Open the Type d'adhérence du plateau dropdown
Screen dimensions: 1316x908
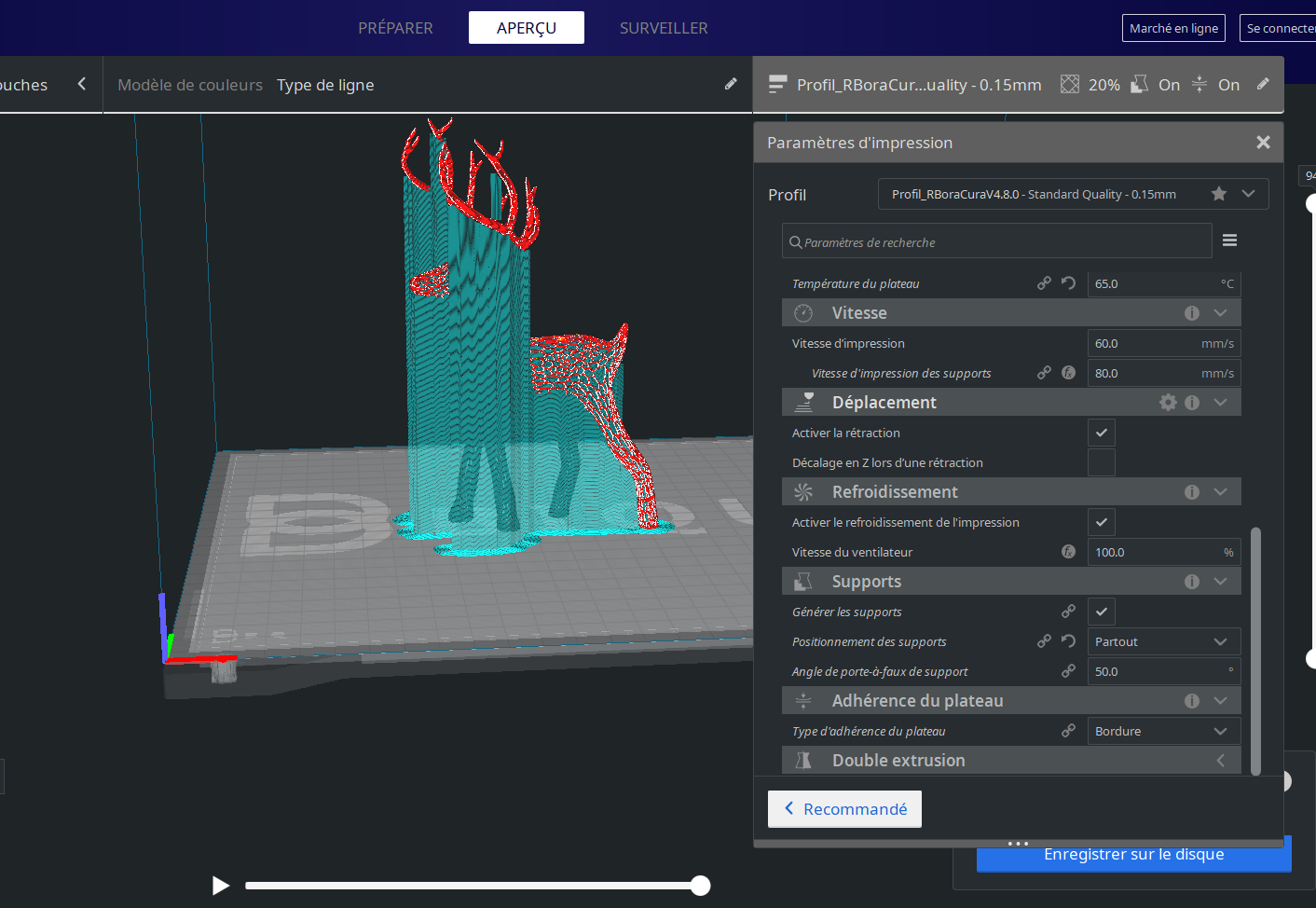click(x=1163, y=731)
